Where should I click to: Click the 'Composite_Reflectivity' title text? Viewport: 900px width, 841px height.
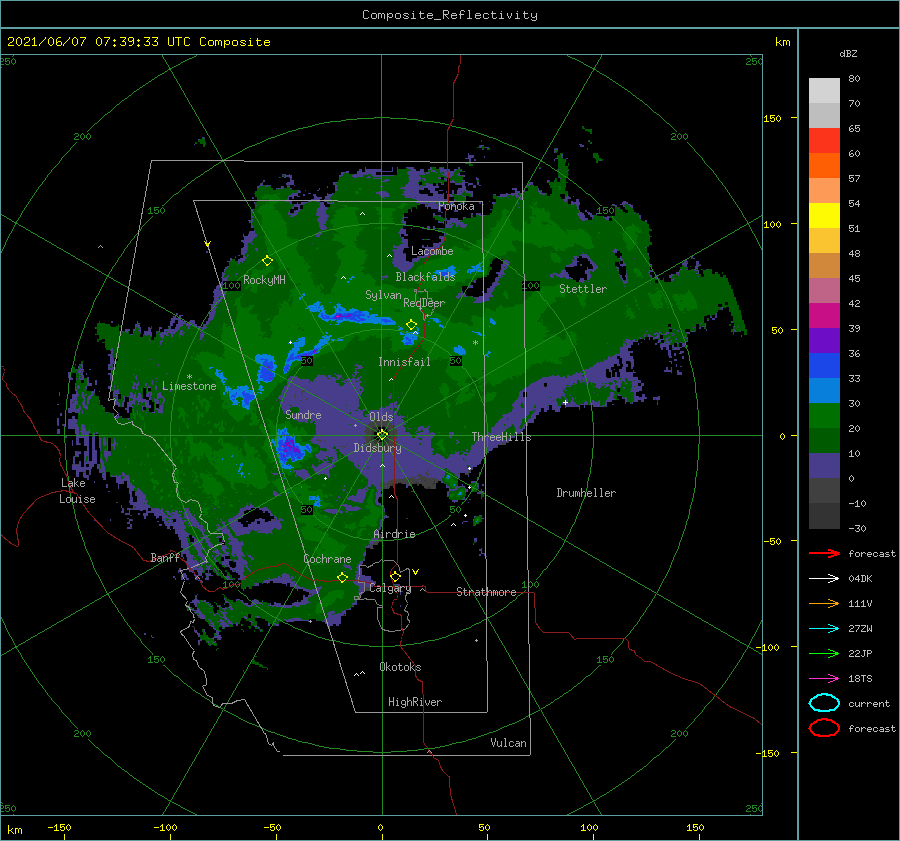coord(450,15)
